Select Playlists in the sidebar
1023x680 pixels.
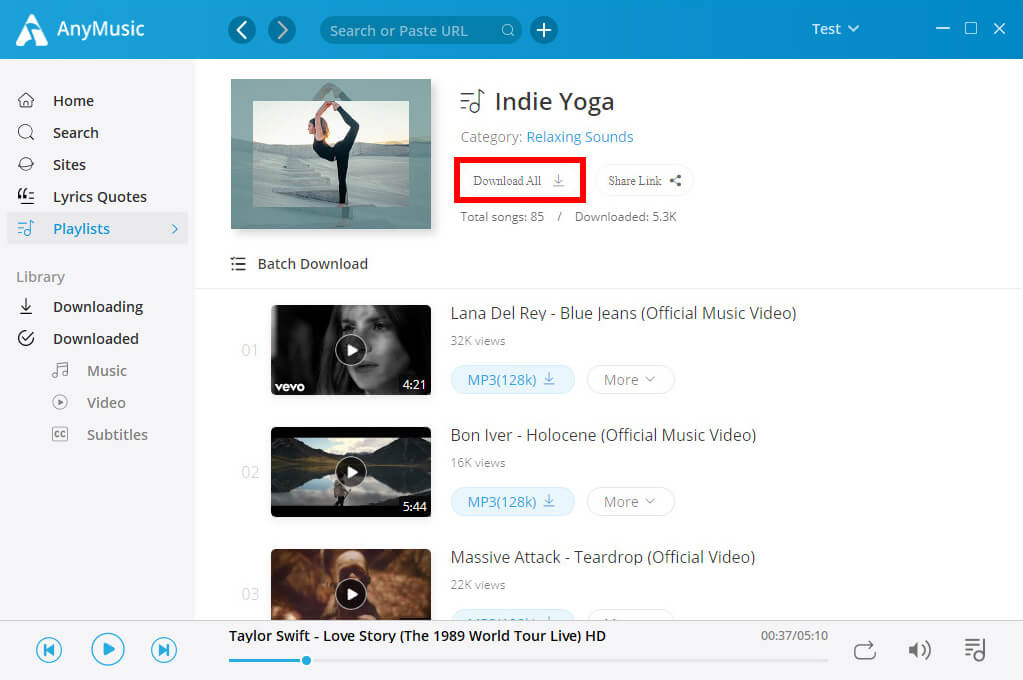(x=97, y=228)
